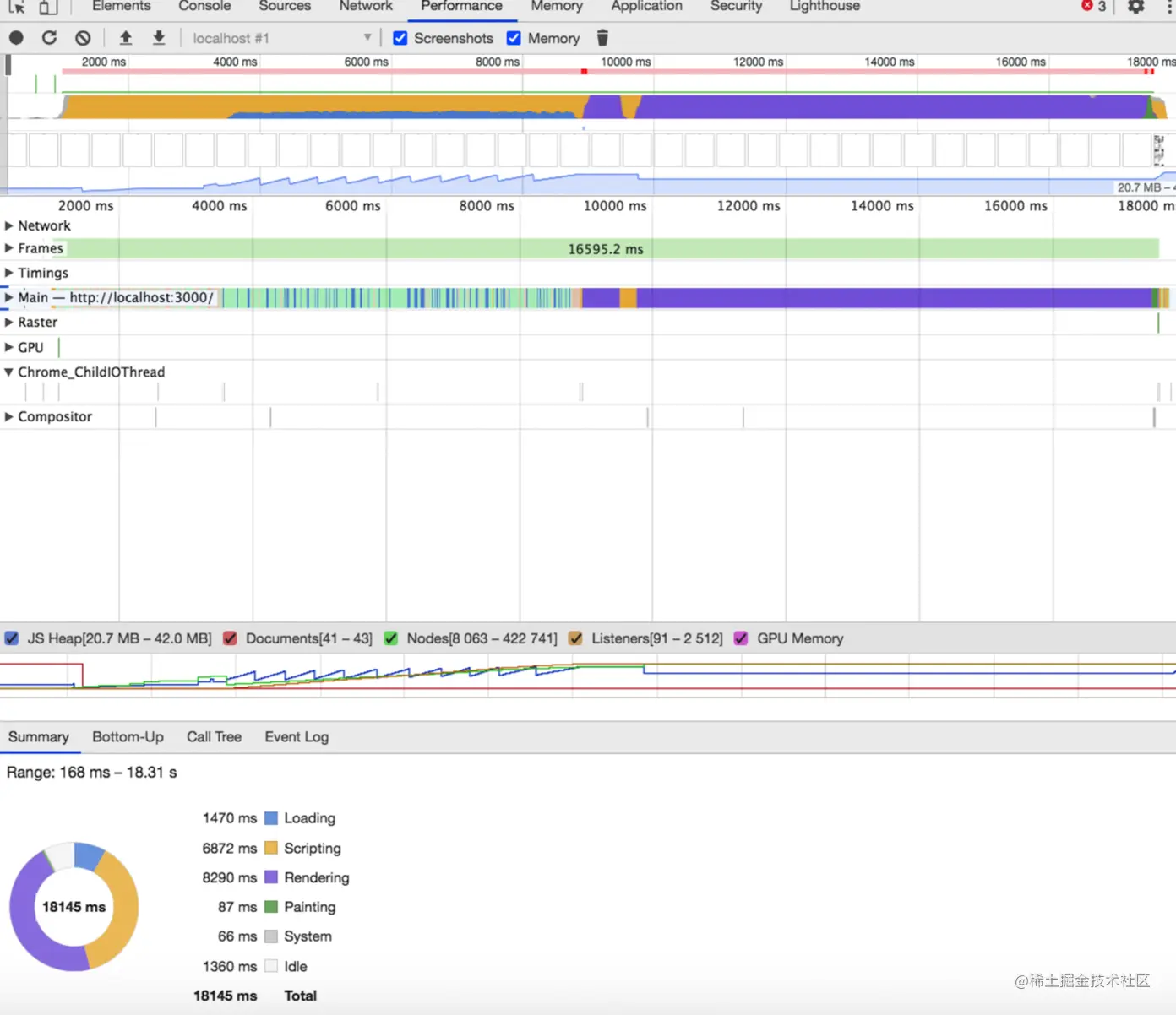Screen dimensions: 1176x1015
Task: Expand the Raster track
Action: (x=9, y=322)
